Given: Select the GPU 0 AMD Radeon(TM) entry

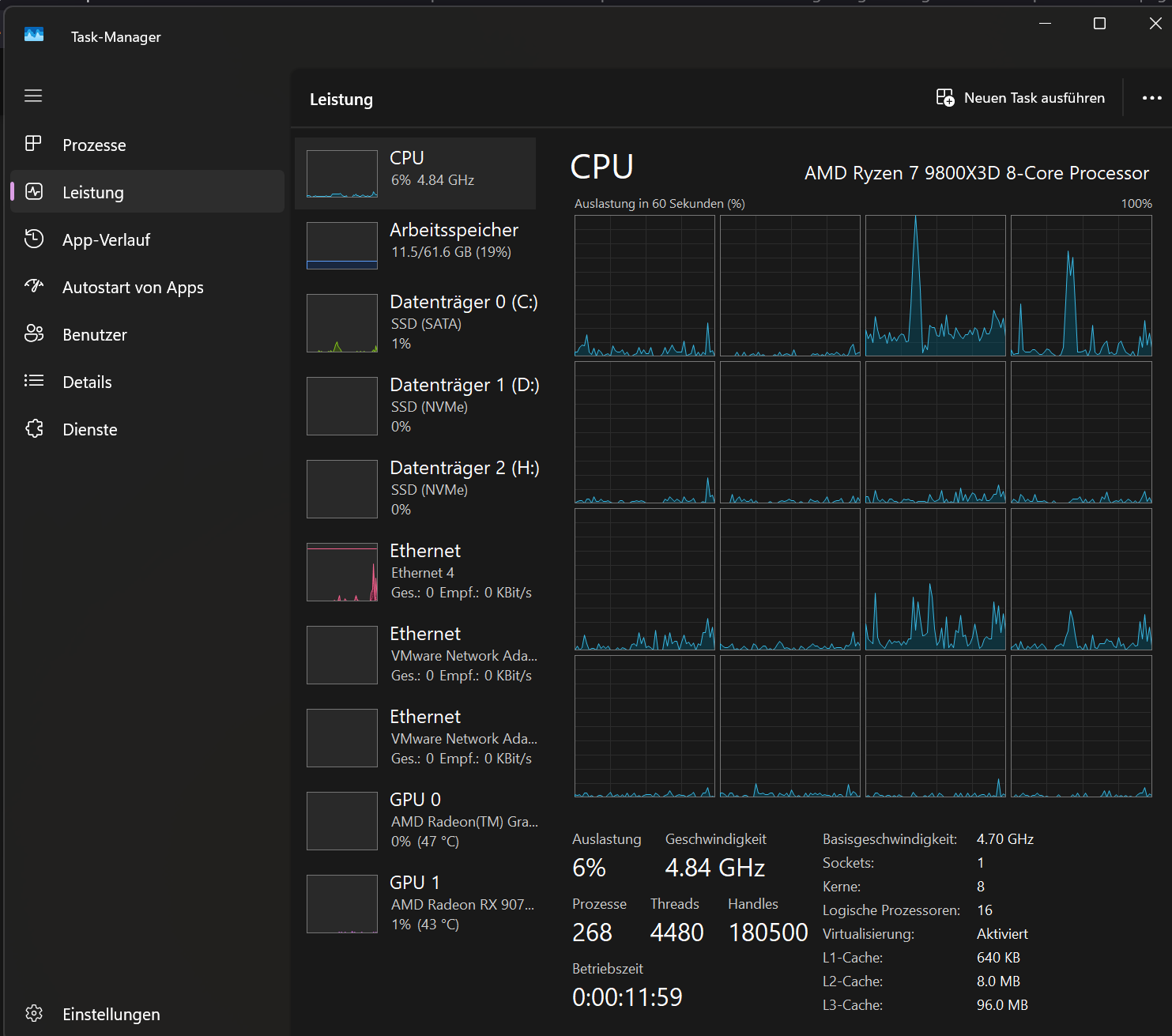Looking at the screenshot, I should click(416, 820).
